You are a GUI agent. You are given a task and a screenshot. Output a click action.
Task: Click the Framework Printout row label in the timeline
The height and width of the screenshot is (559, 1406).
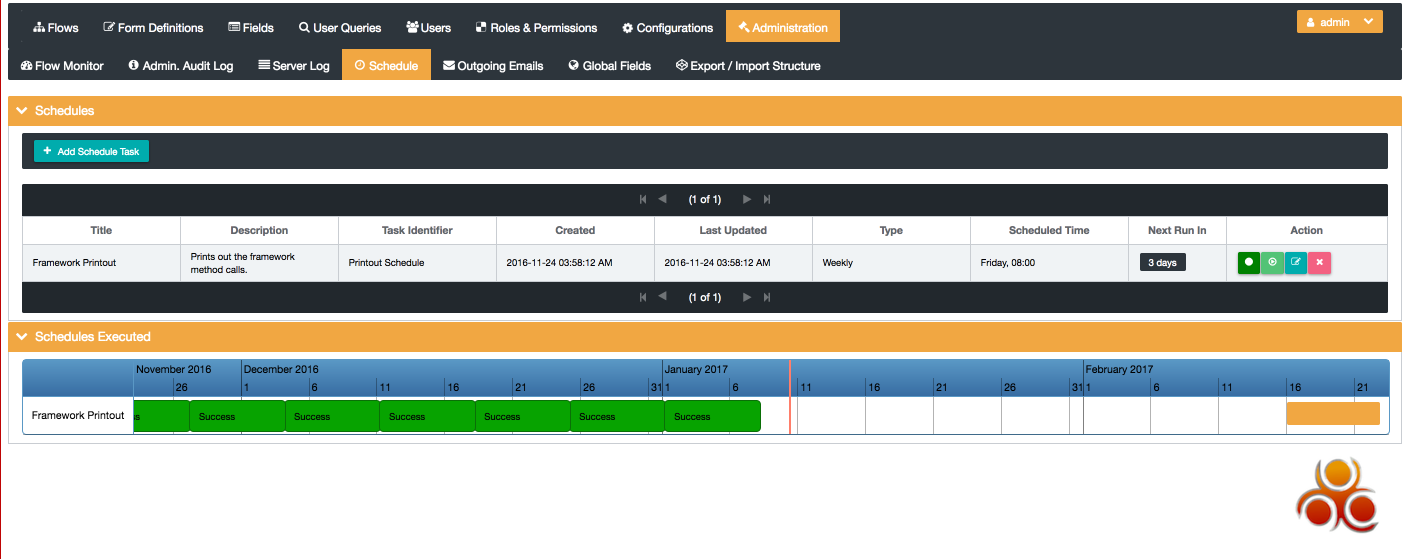point(78,415)
